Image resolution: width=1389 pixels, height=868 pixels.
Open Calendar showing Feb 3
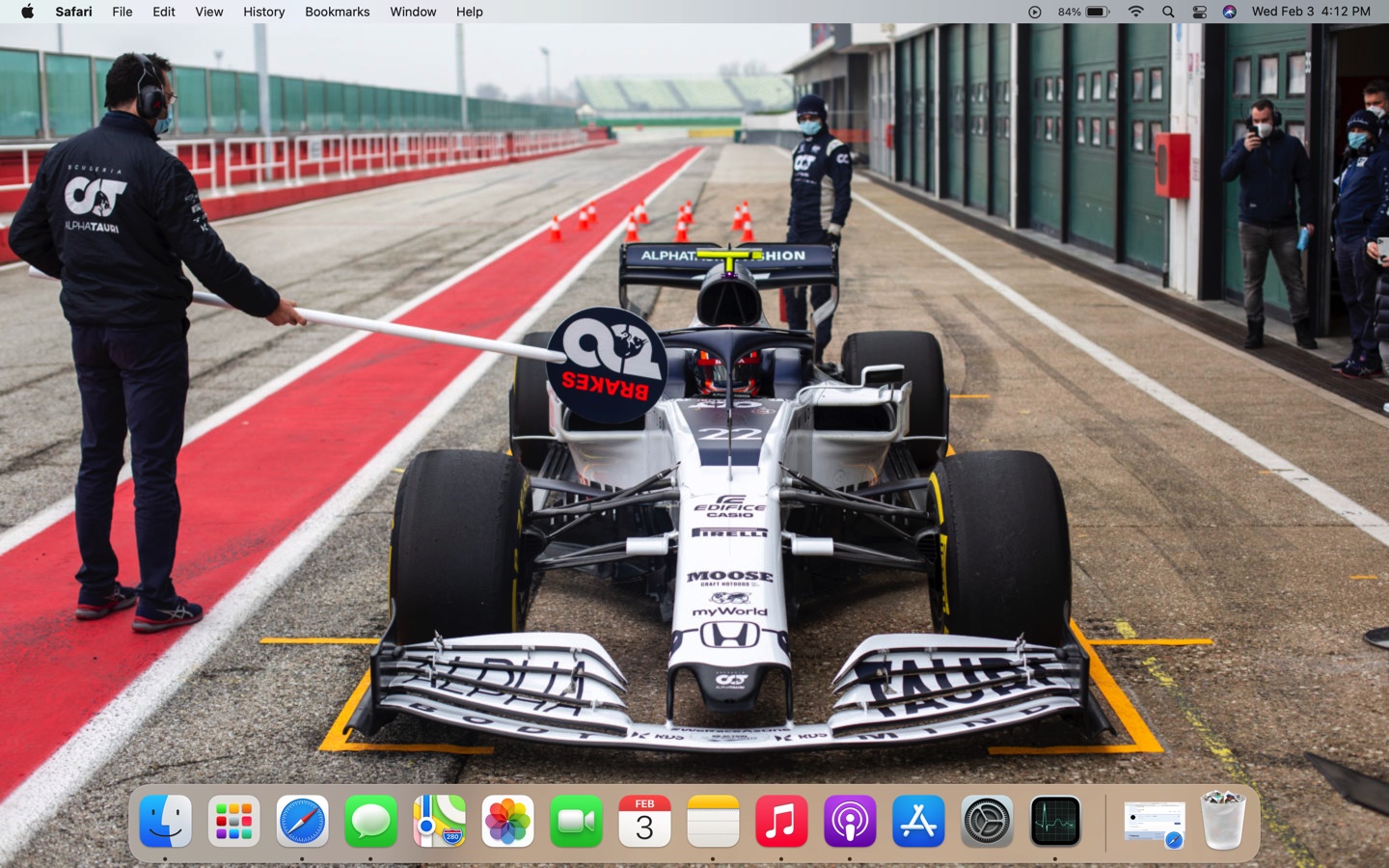coord(644,822)
